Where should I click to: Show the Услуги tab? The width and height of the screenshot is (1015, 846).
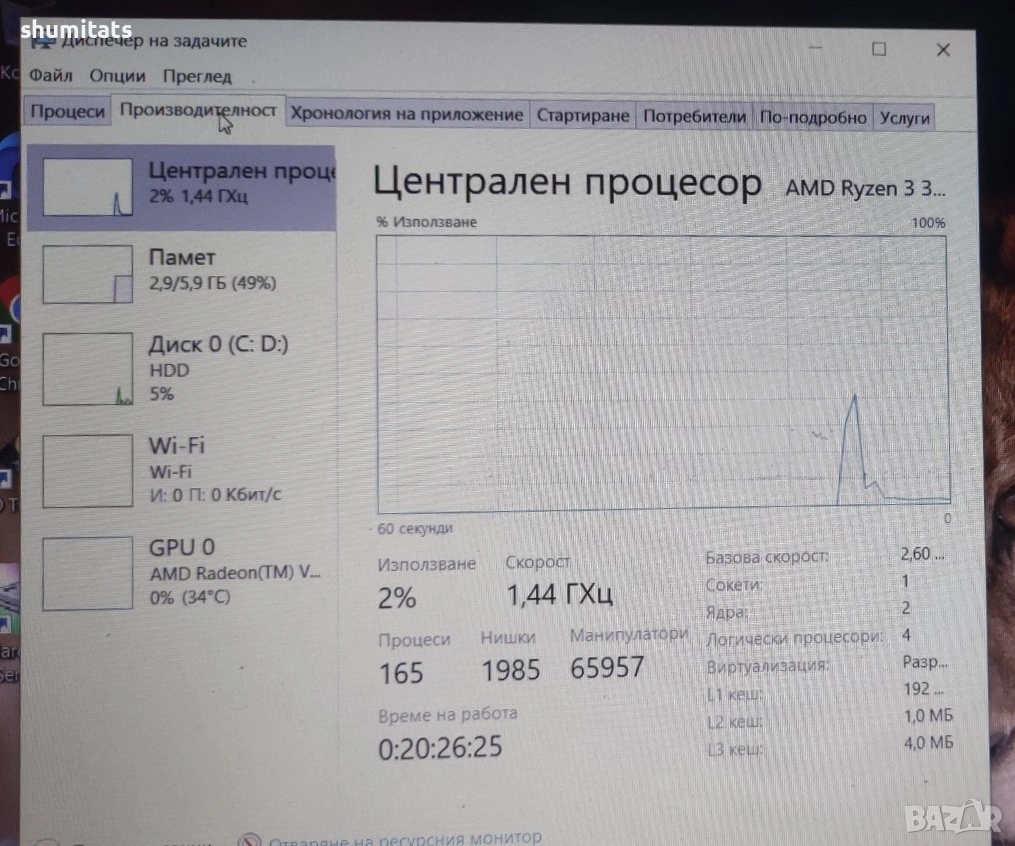(x=904, y=118)
